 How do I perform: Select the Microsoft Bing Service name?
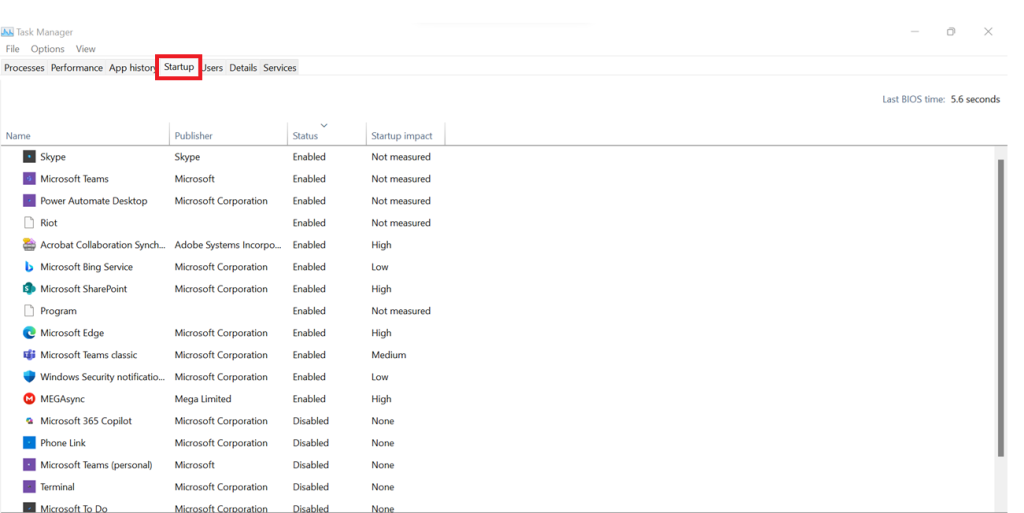click(86, 267)
